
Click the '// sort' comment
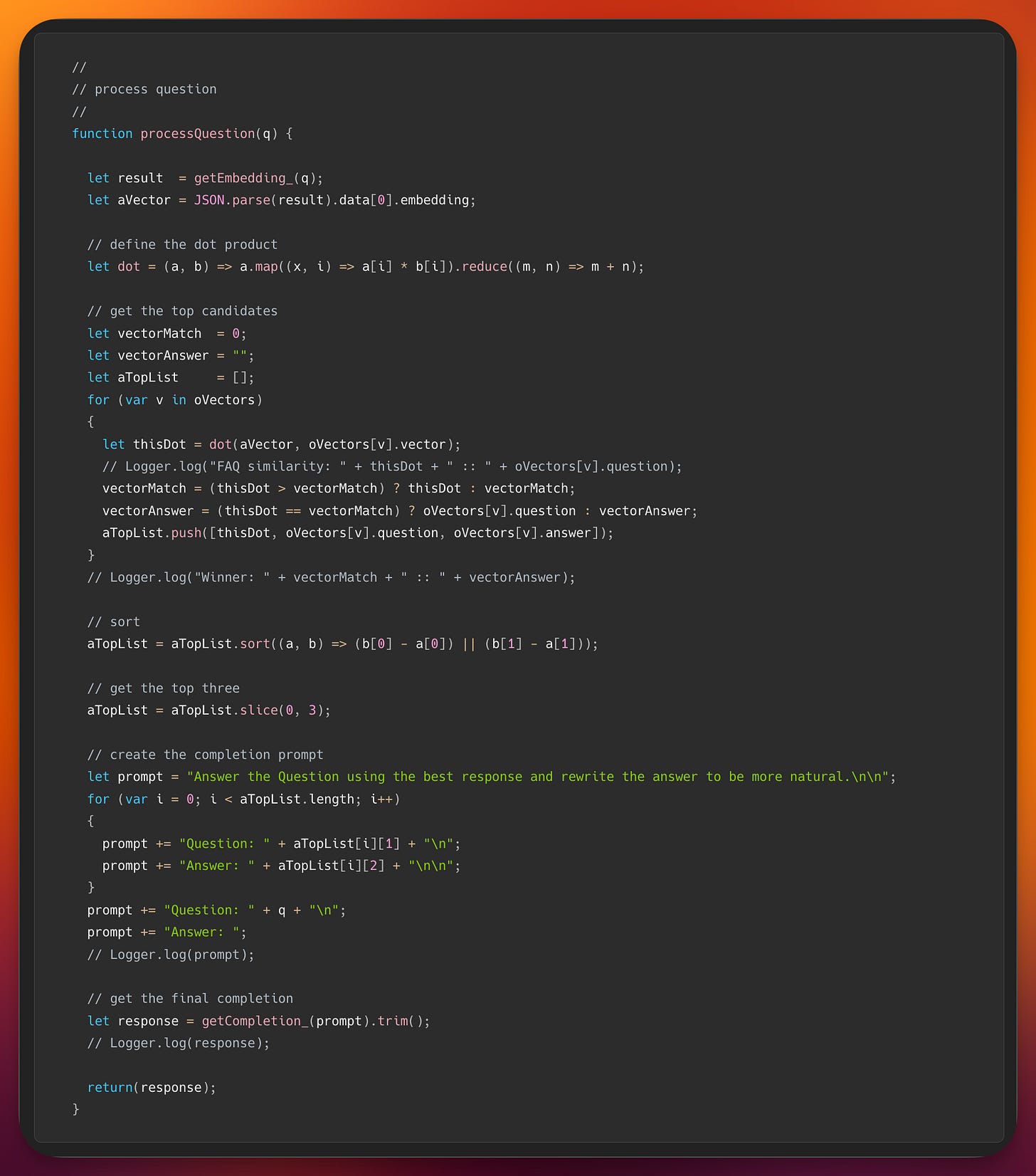tap(114, 621)
